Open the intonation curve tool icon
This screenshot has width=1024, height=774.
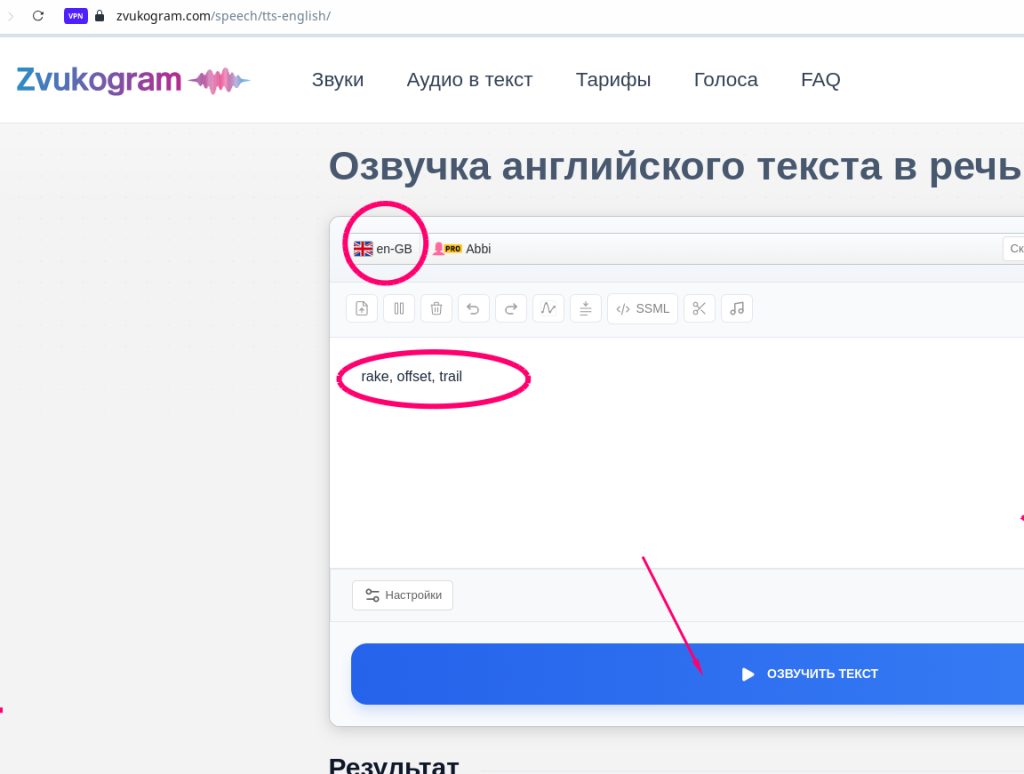click(548, 308)
